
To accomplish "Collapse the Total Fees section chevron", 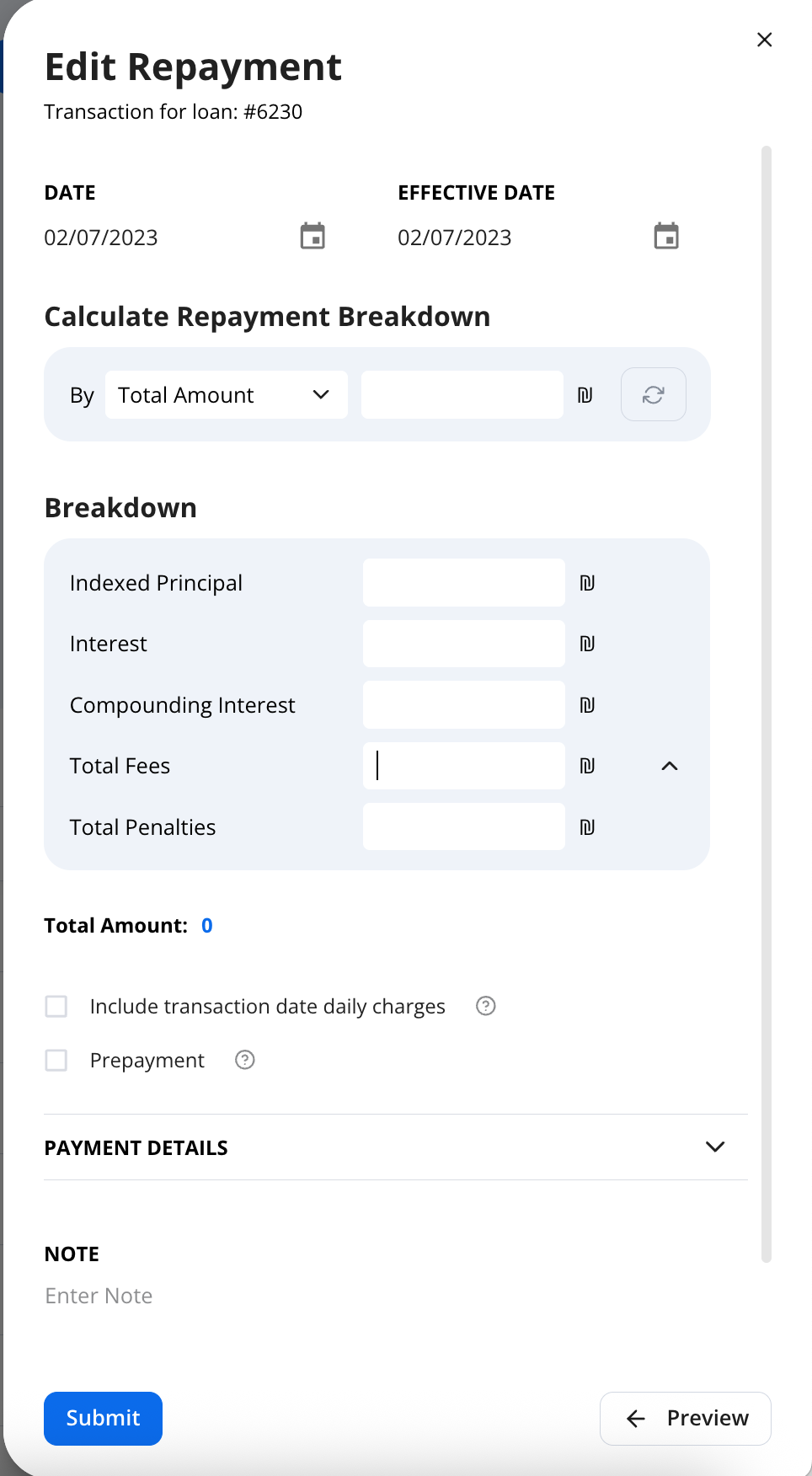I will point(670,766).
